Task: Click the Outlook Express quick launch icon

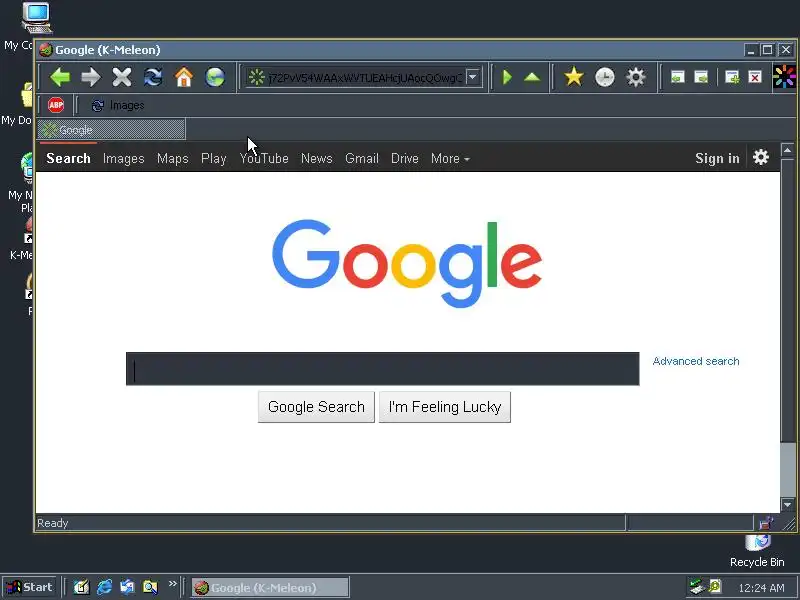Action: pos(127,587)
